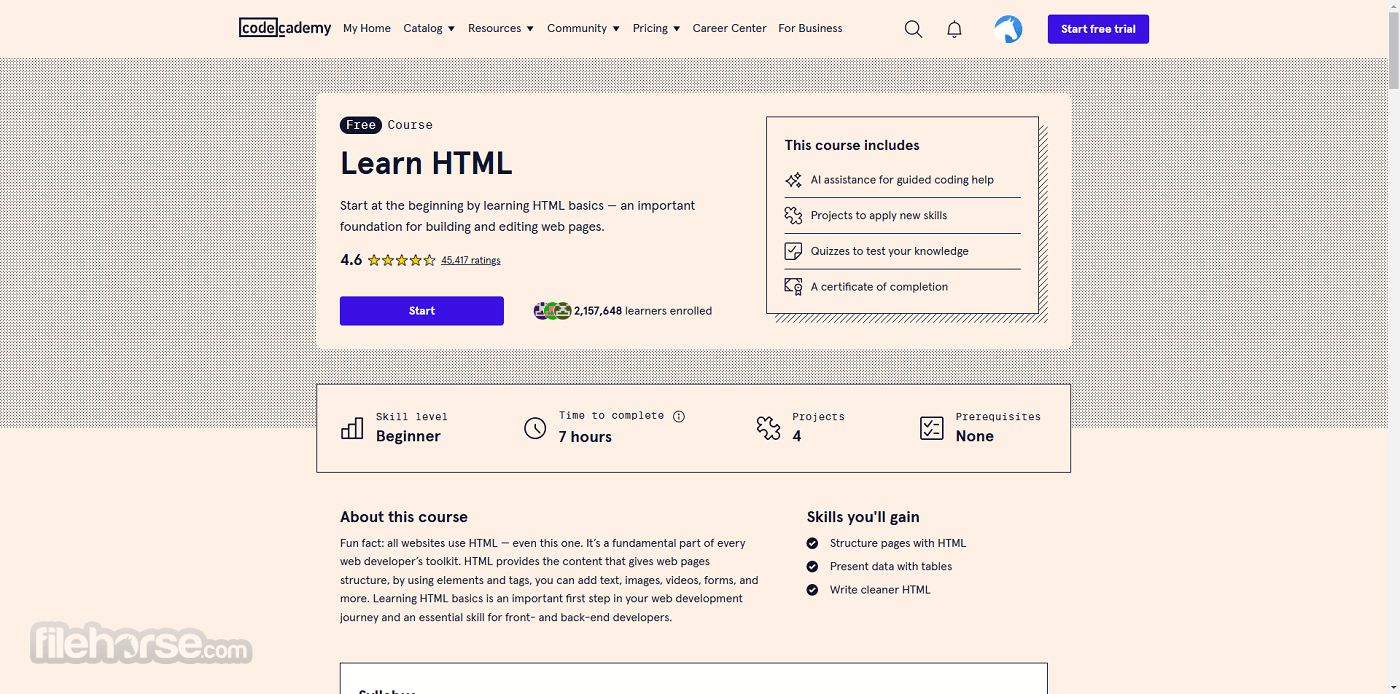Screen dimensions: 1400x694
Task: Show the Time to complete info icon
Action: (x=679, y=416)
